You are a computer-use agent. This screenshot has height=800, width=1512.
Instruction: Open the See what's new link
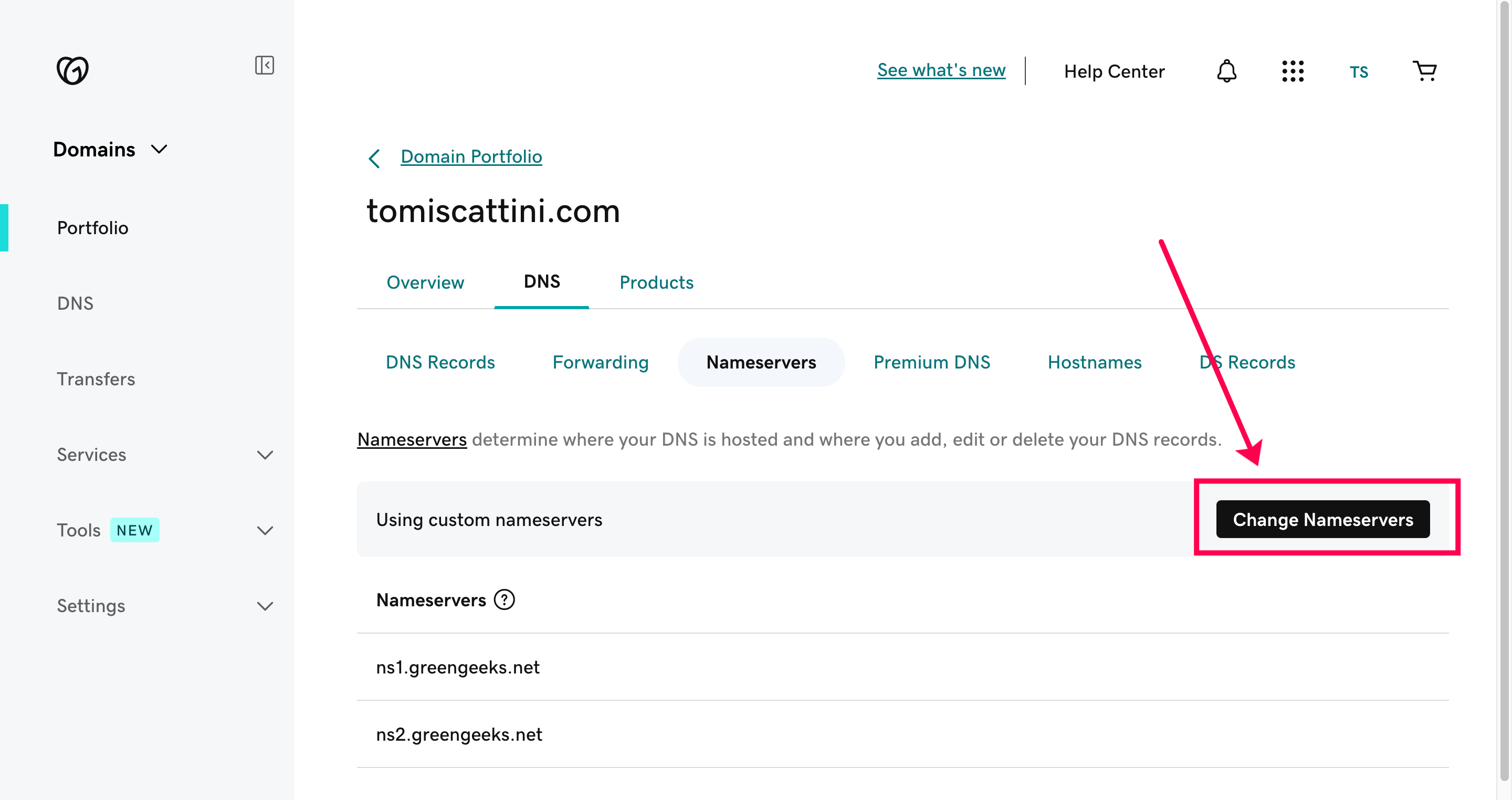point(941,70)
